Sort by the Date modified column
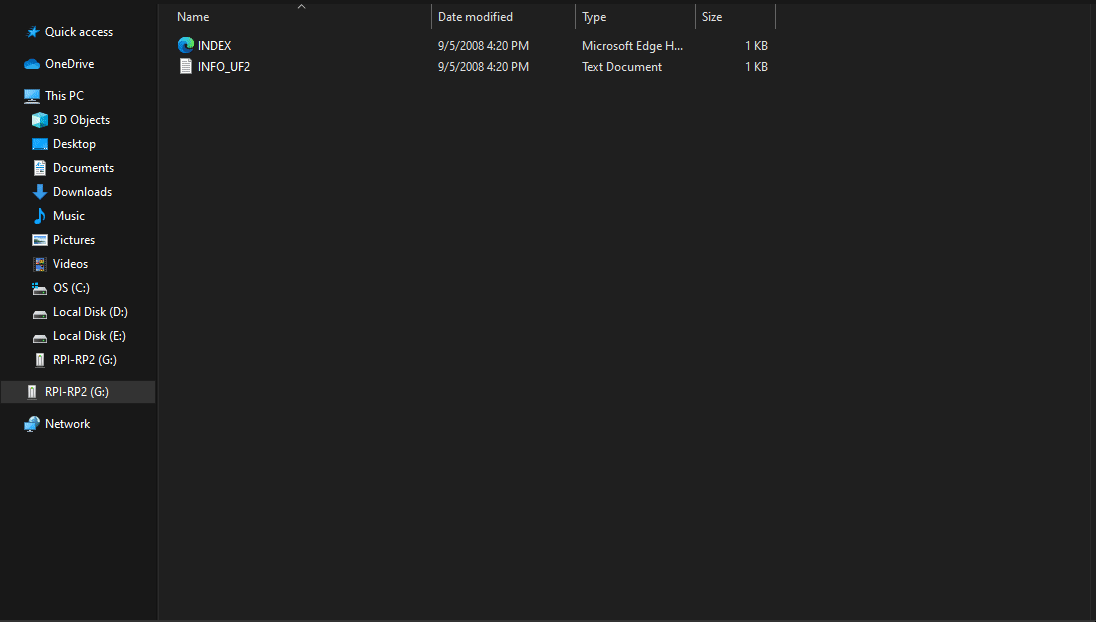The height and width of the screenshot is (622, 1096). tap(475, 17)
